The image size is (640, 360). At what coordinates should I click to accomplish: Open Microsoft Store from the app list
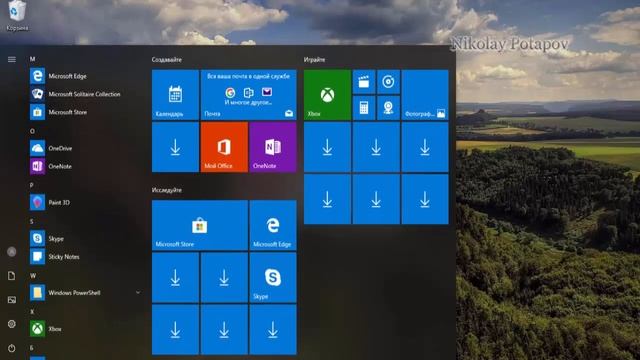[x=85, y=112]
